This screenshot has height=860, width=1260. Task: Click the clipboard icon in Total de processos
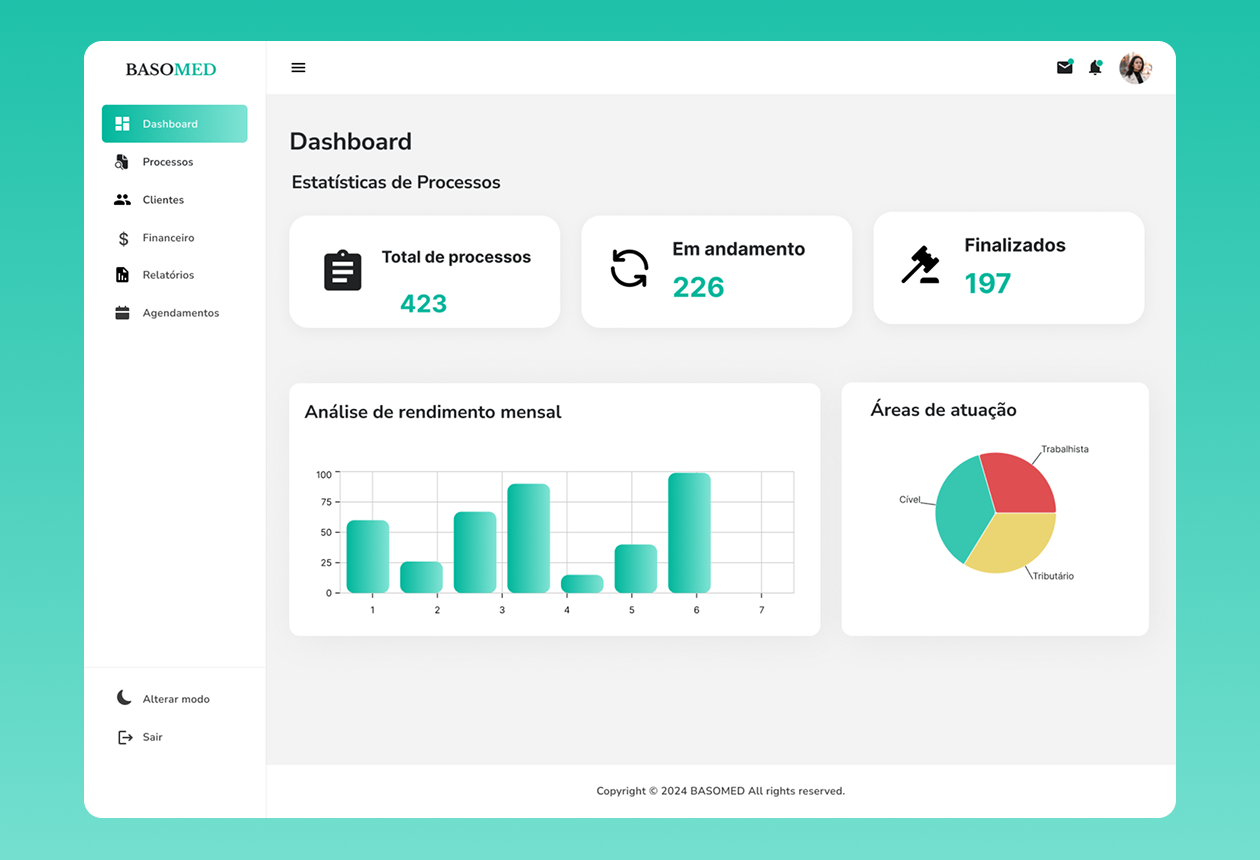pyautogui.click(x=342, y=271)
